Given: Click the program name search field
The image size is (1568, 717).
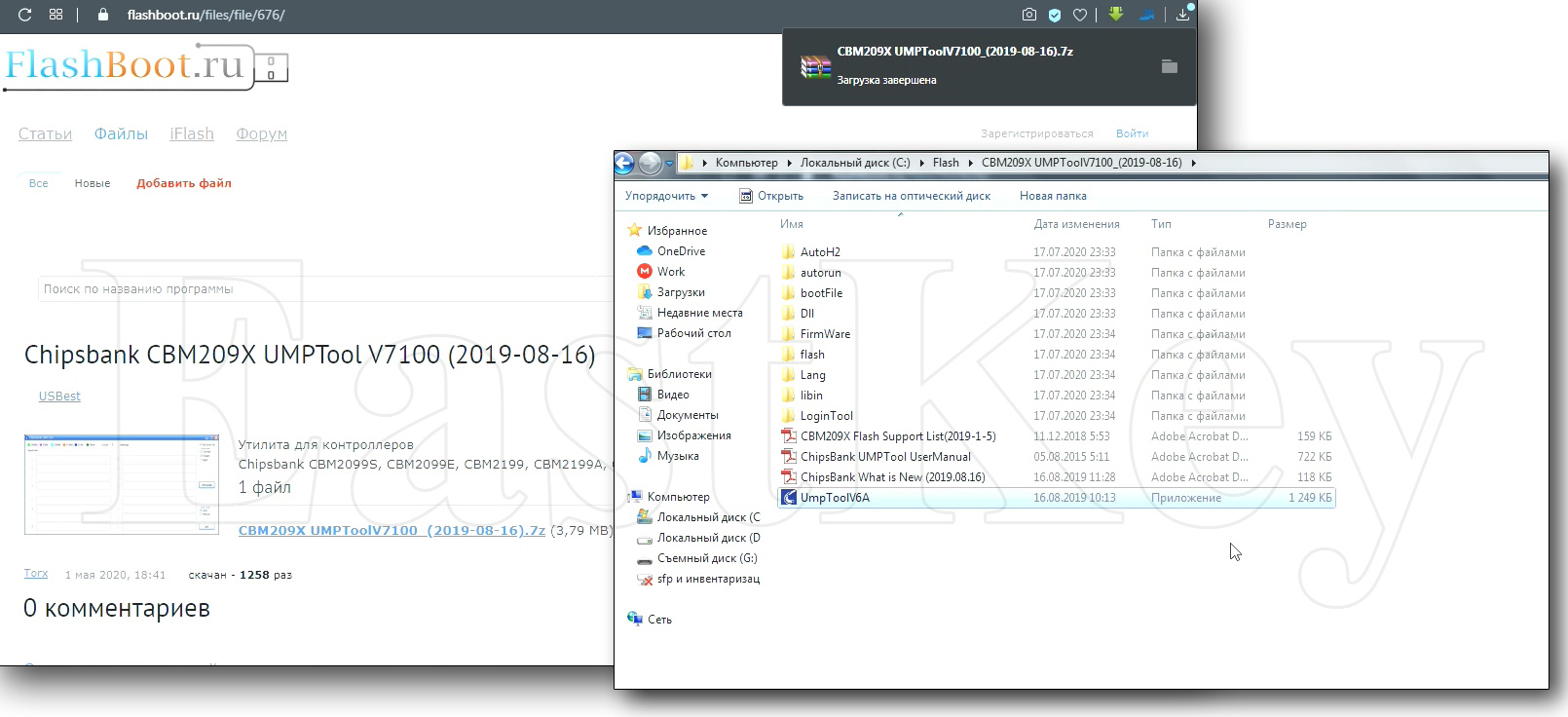Looking at the screenshot, I should [326, 289].
